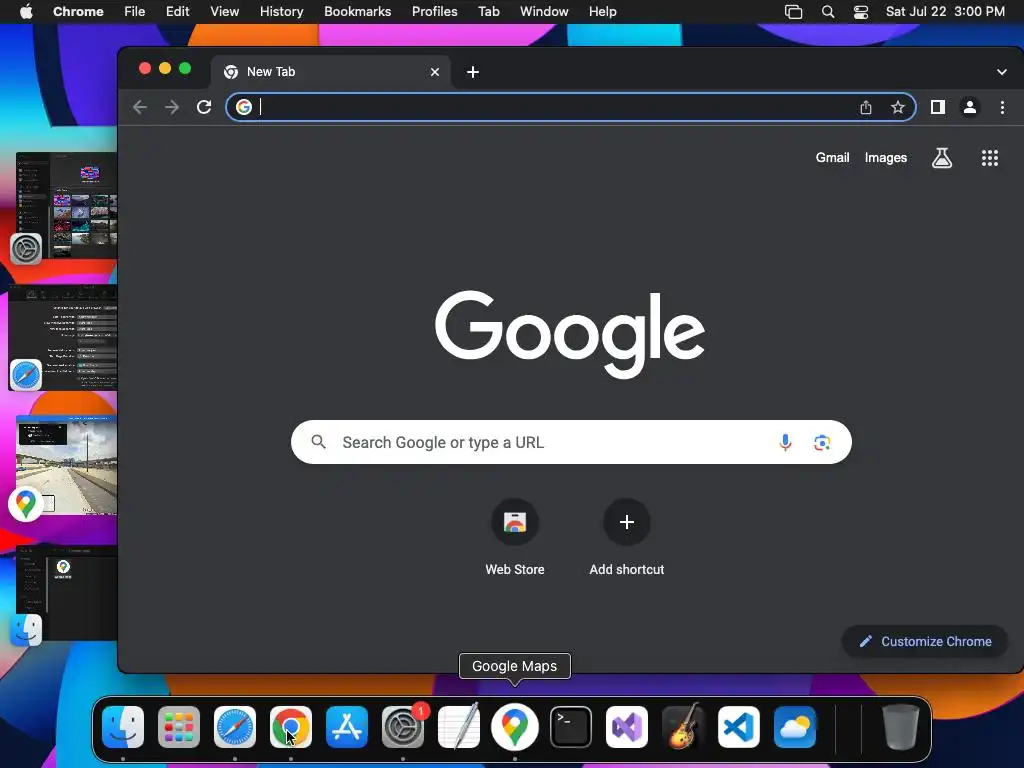Open TextEdit from the Dock
This screenshot has height=768, width=1024.
[x=458, y=727]
